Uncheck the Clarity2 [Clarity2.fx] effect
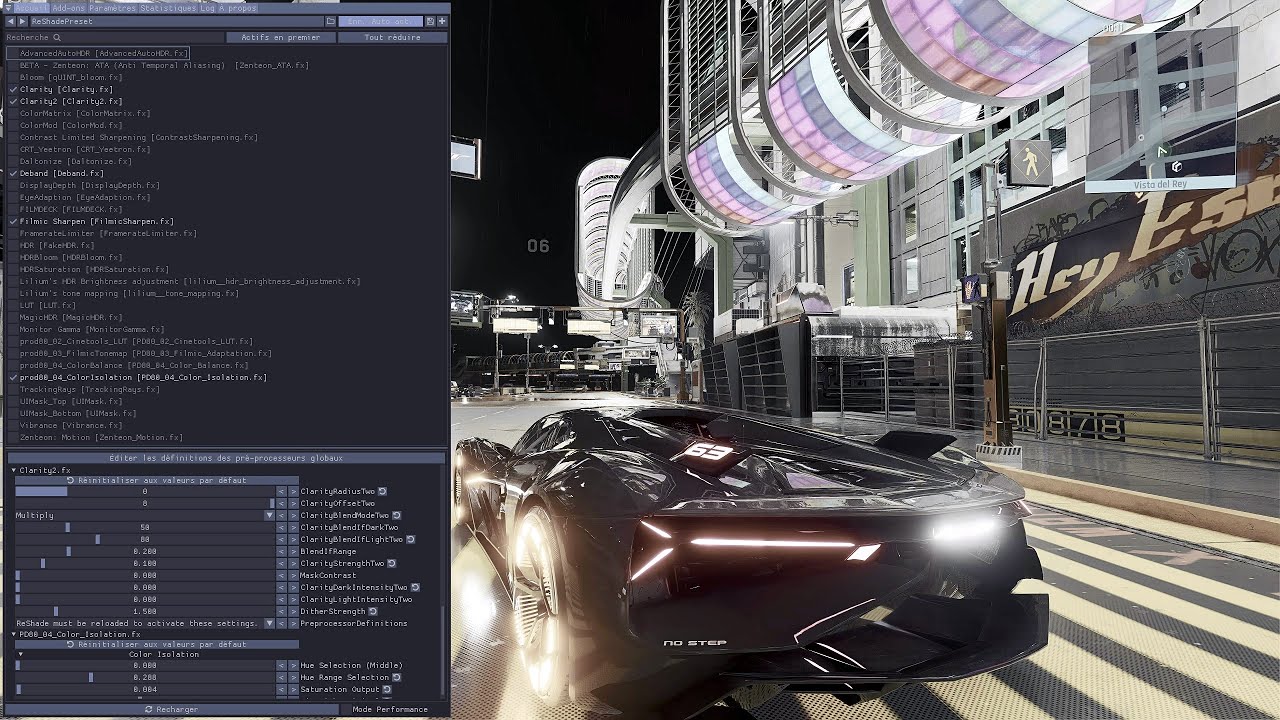This screenshot has height=720, width=1280. 14,102
